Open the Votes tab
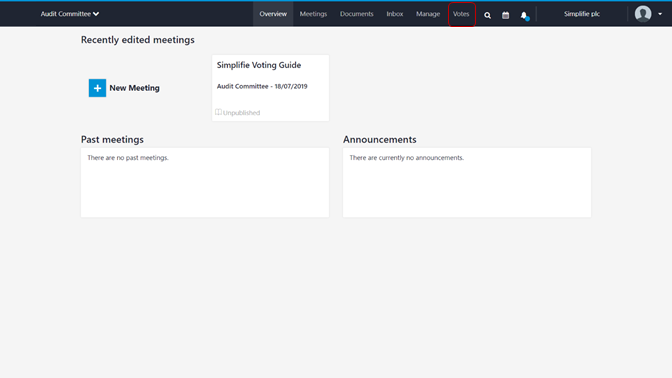672x378 pixels. 461,14
